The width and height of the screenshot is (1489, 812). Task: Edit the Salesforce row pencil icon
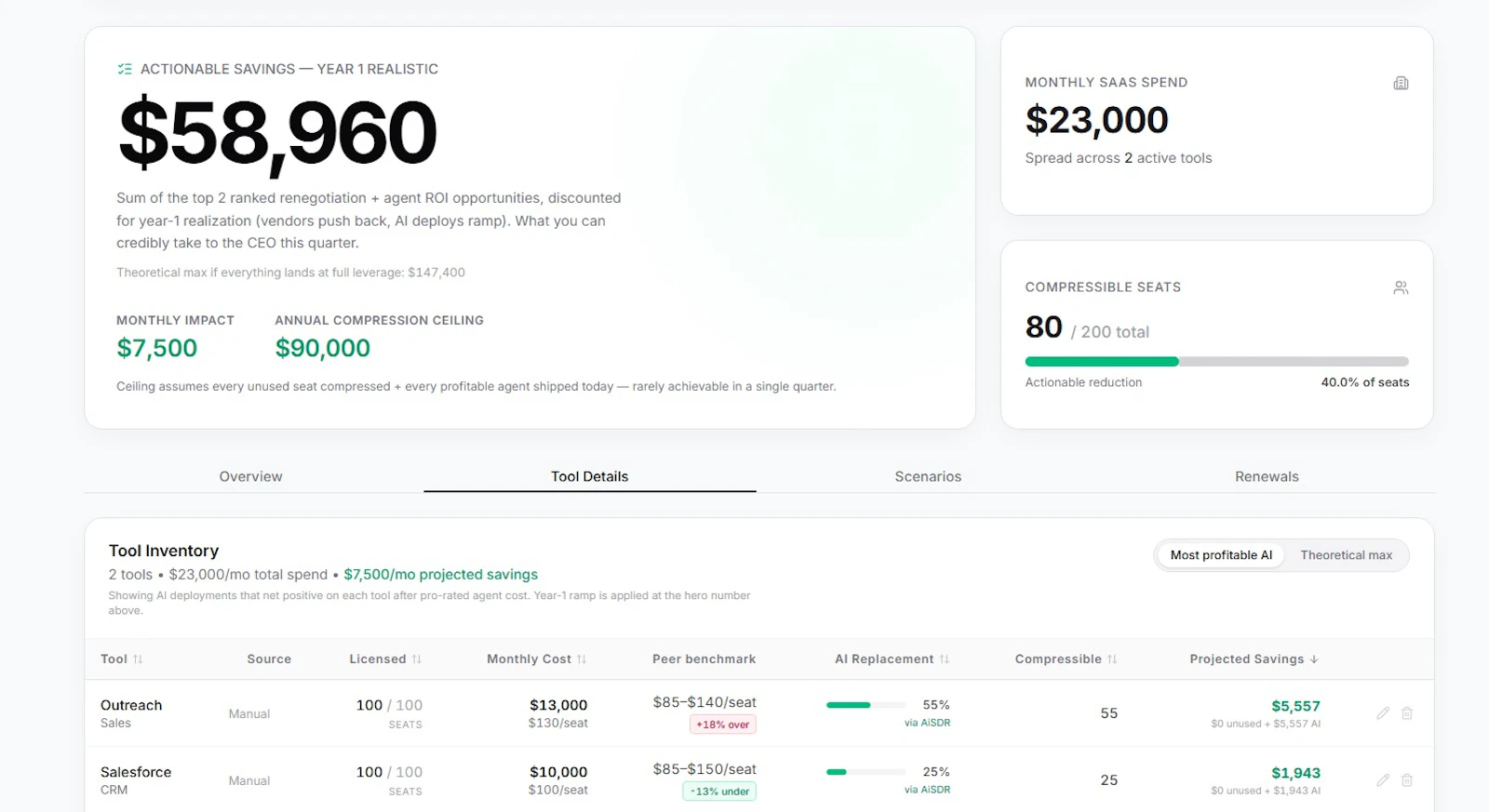(1383, 780)
